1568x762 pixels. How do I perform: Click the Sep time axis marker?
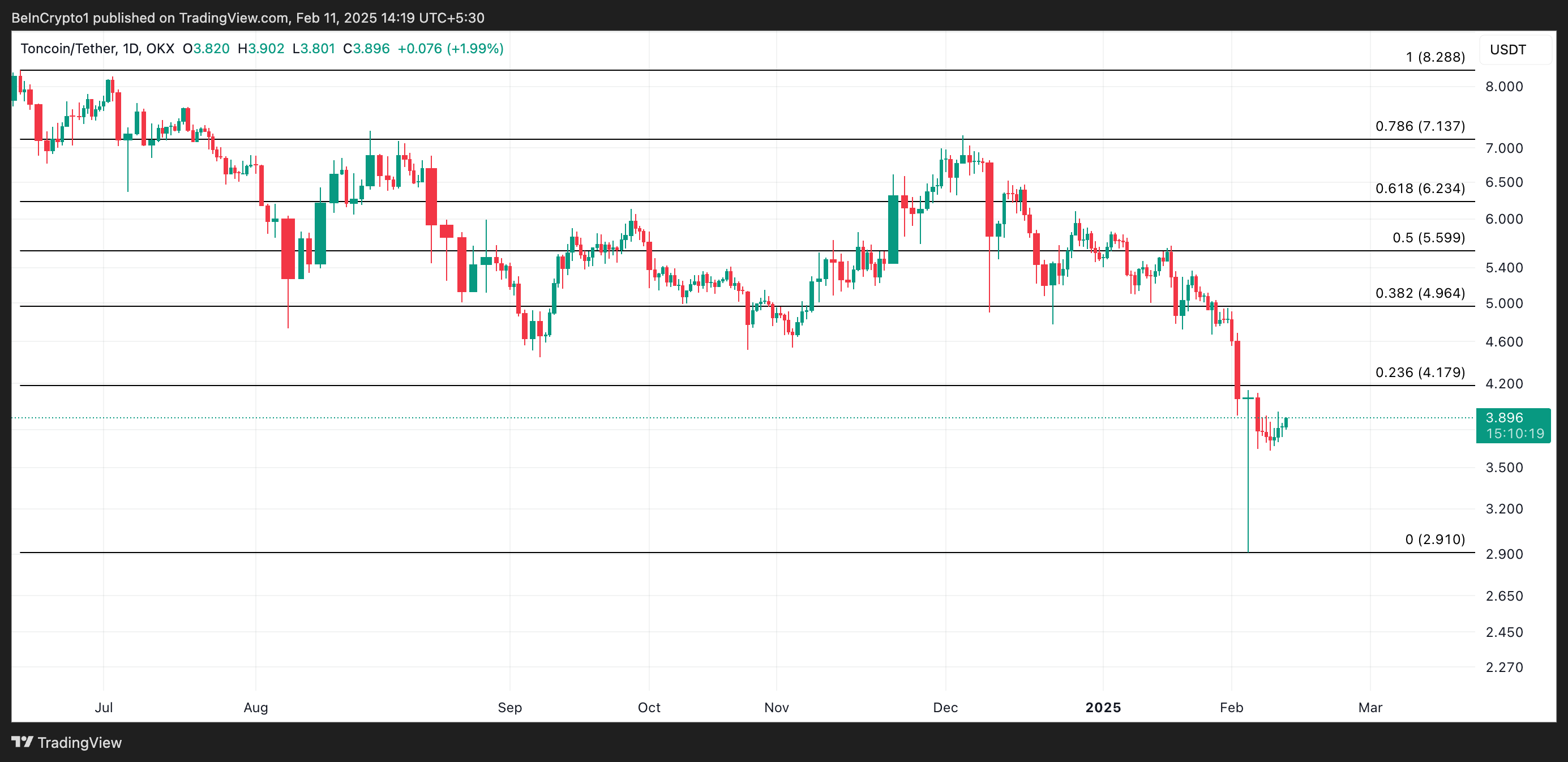[x=509, y=707]
